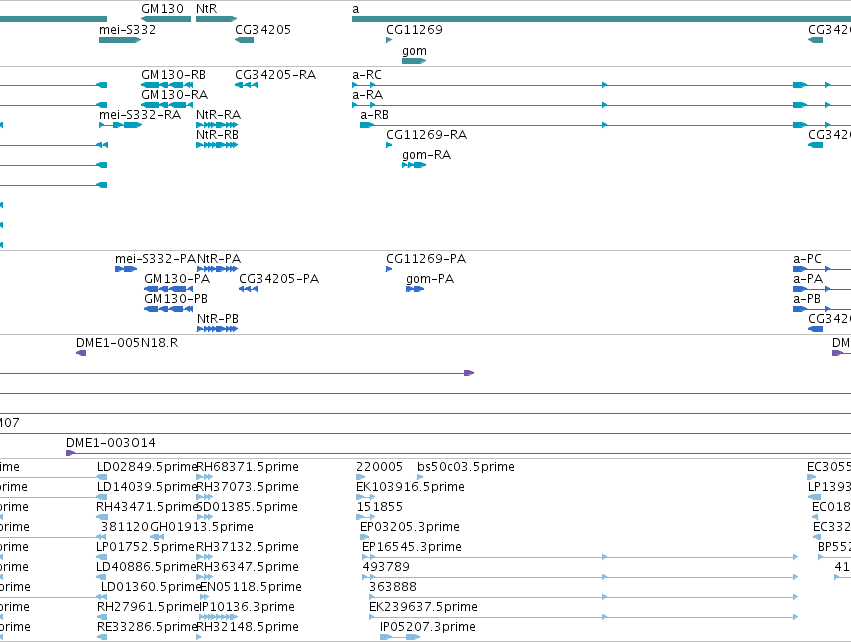Select the RH68371.5prime EST label
The width and height of the screenshot is (851, 642).
coord(247,466)
